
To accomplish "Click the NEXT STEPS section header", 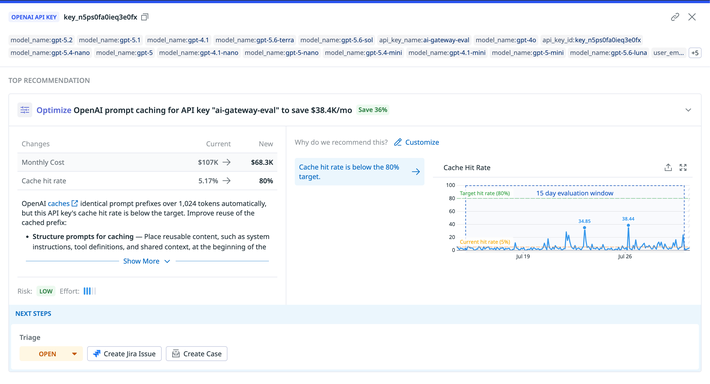I will point(33,313).
